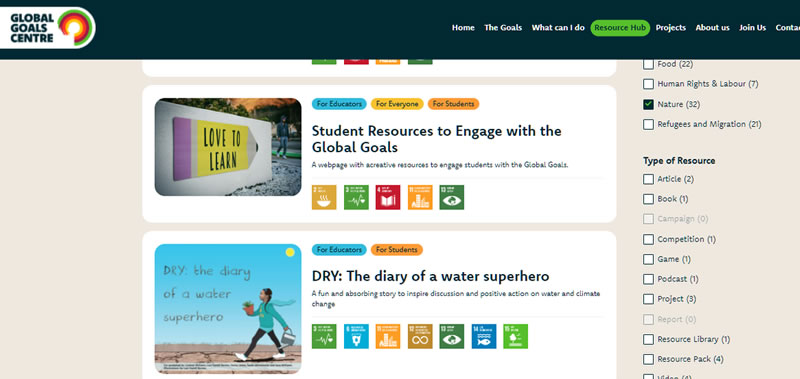This screenshot has height=379, width=800.
Task: Click For Students tag on DRY diary card
Action: tap(396, 250)
